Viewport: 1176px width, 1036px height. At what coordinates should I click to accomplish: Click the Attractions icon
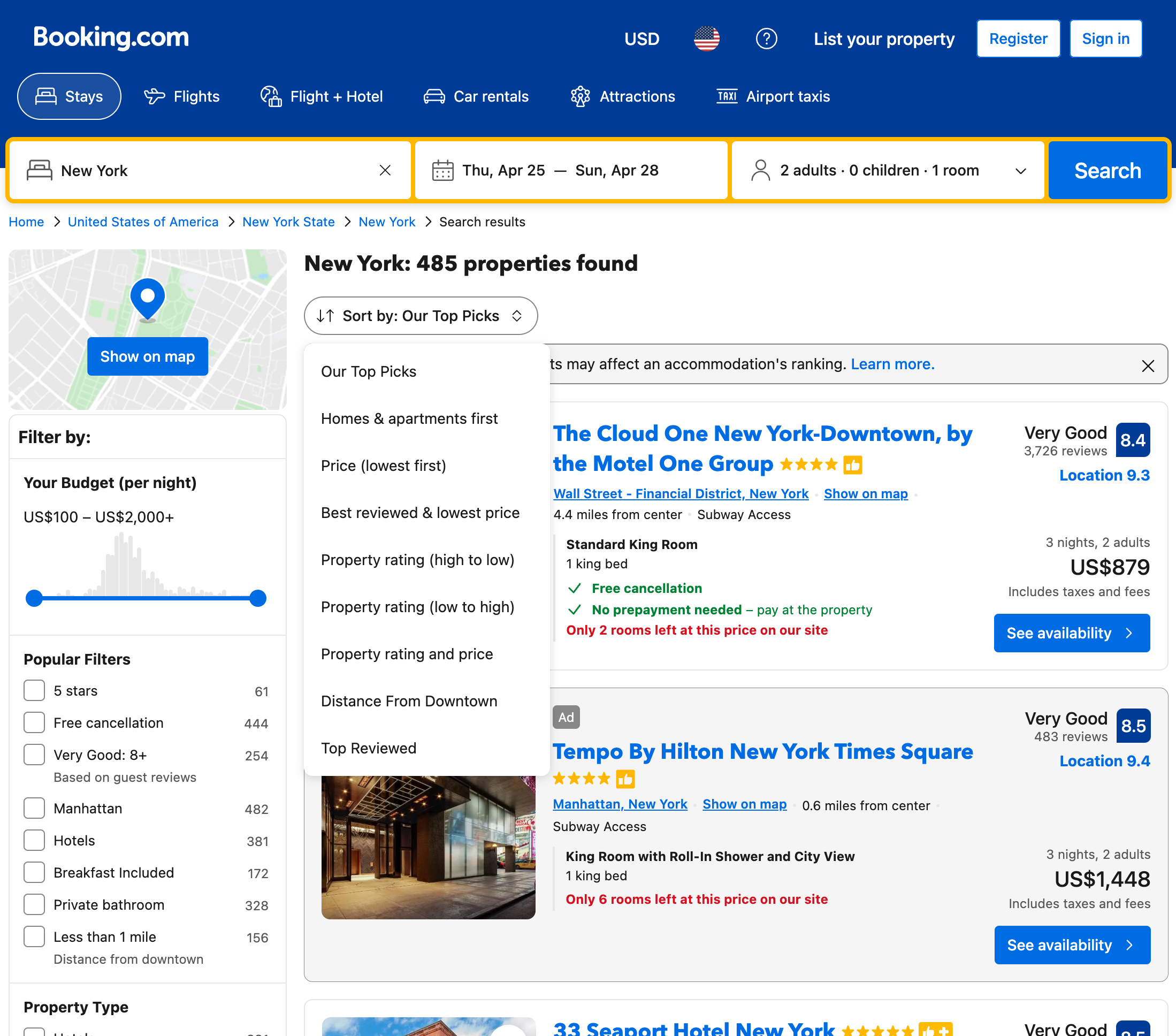(580, 96)
